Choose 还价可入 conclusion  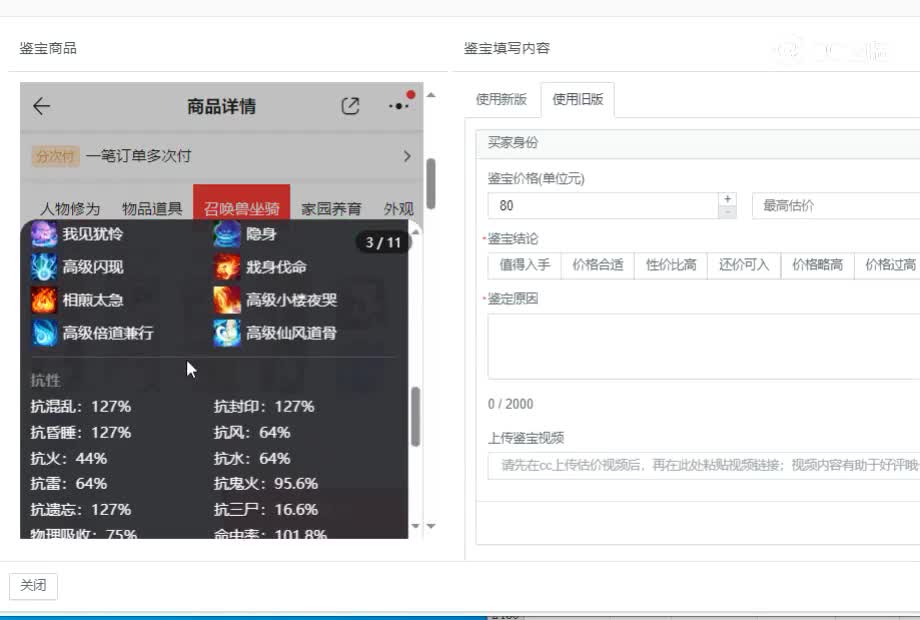pos(744,265)
